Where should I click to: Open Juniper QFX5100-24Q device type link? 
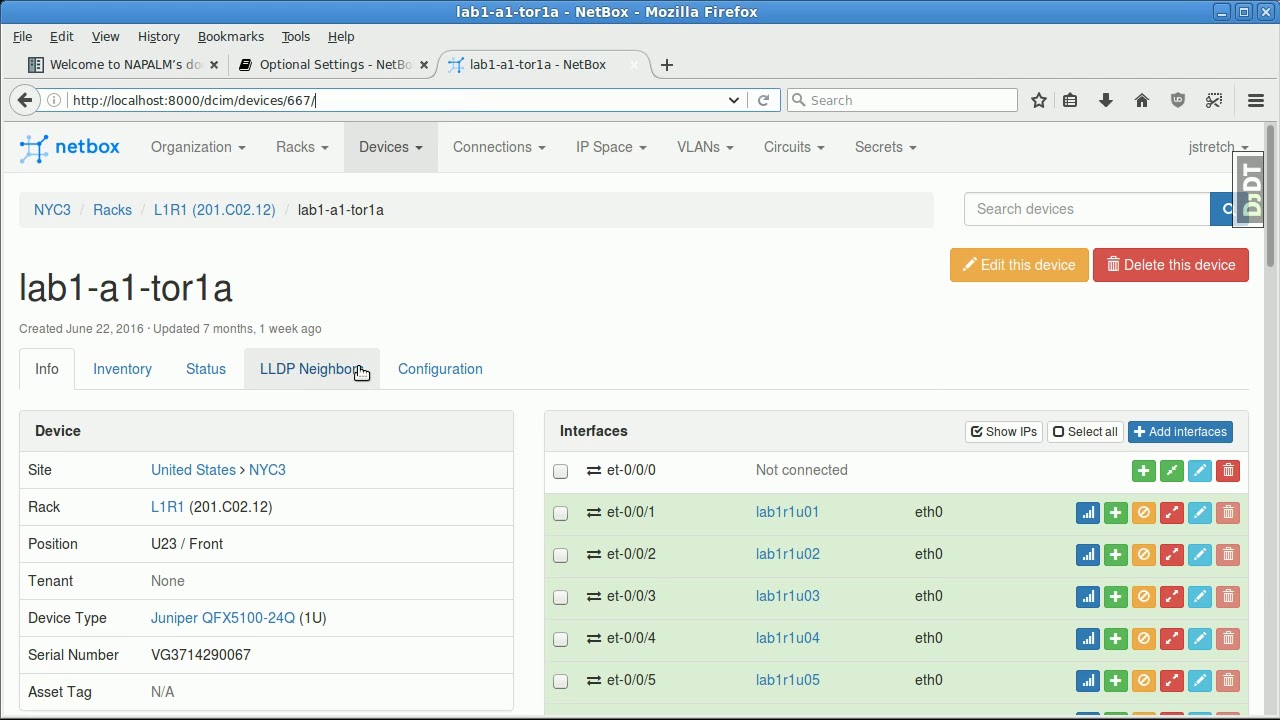pos(223,618)
